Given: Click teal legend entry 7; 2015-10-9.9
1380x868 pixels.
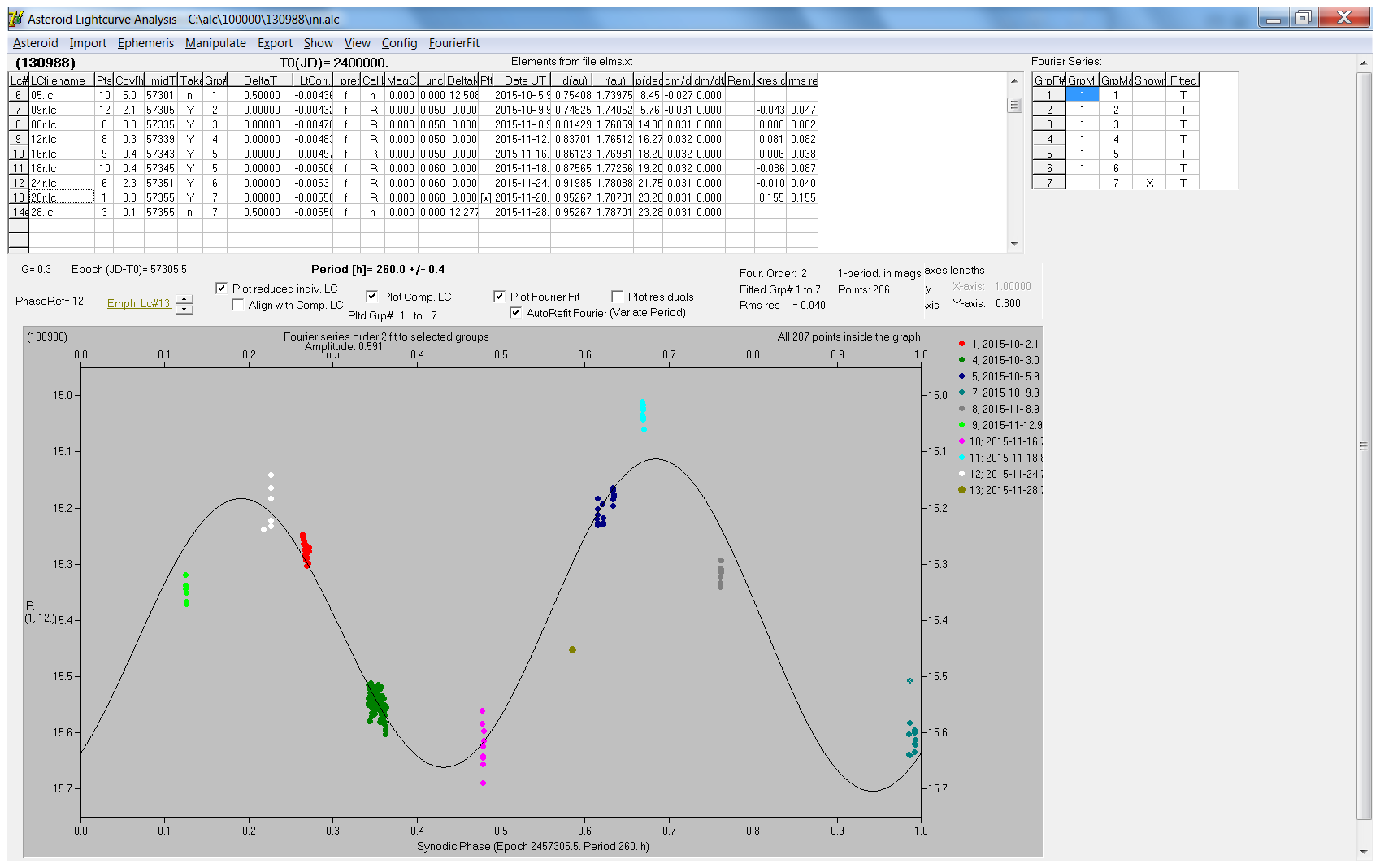Looking at the screenshot, I should coord(999,393).
